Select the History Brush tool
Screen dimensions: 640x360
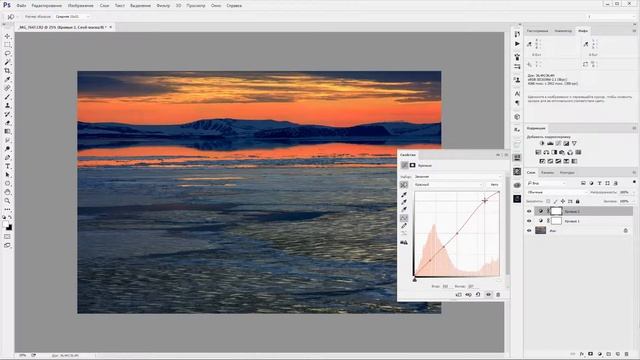click(x=7, y=114)
